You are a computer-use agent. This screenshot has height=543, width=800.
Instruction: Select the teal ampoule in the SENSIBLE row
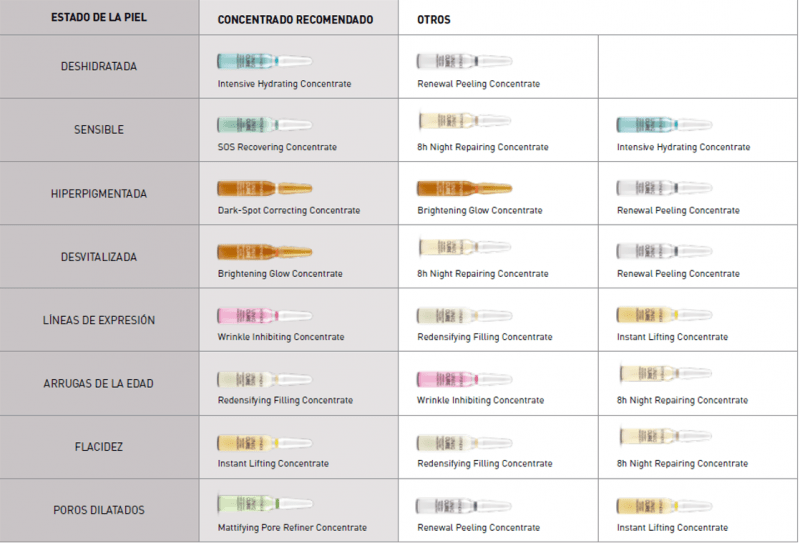point(664,124)
